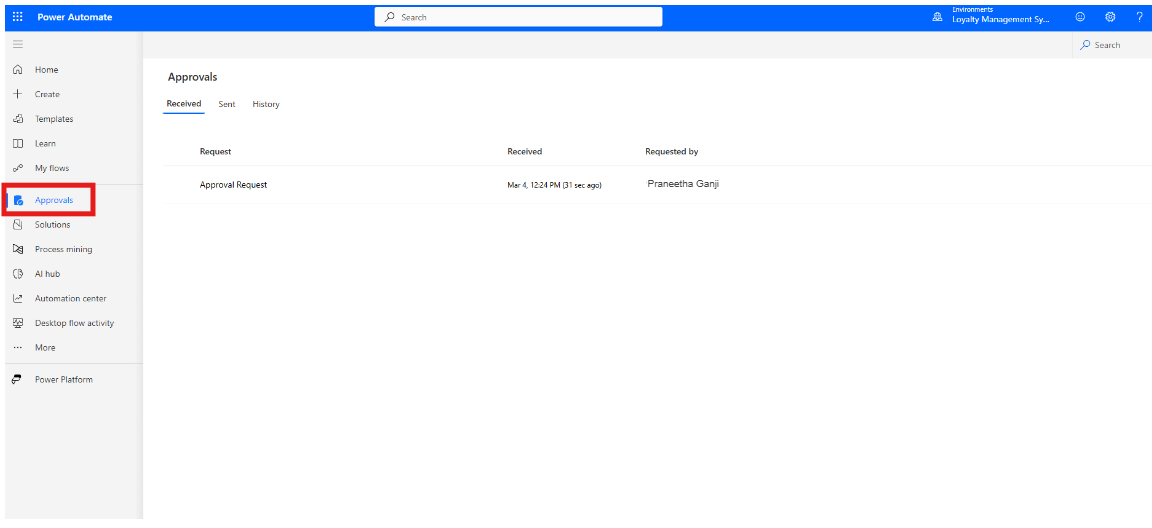Open Power Platform link in sidebar

pos(63,380)
